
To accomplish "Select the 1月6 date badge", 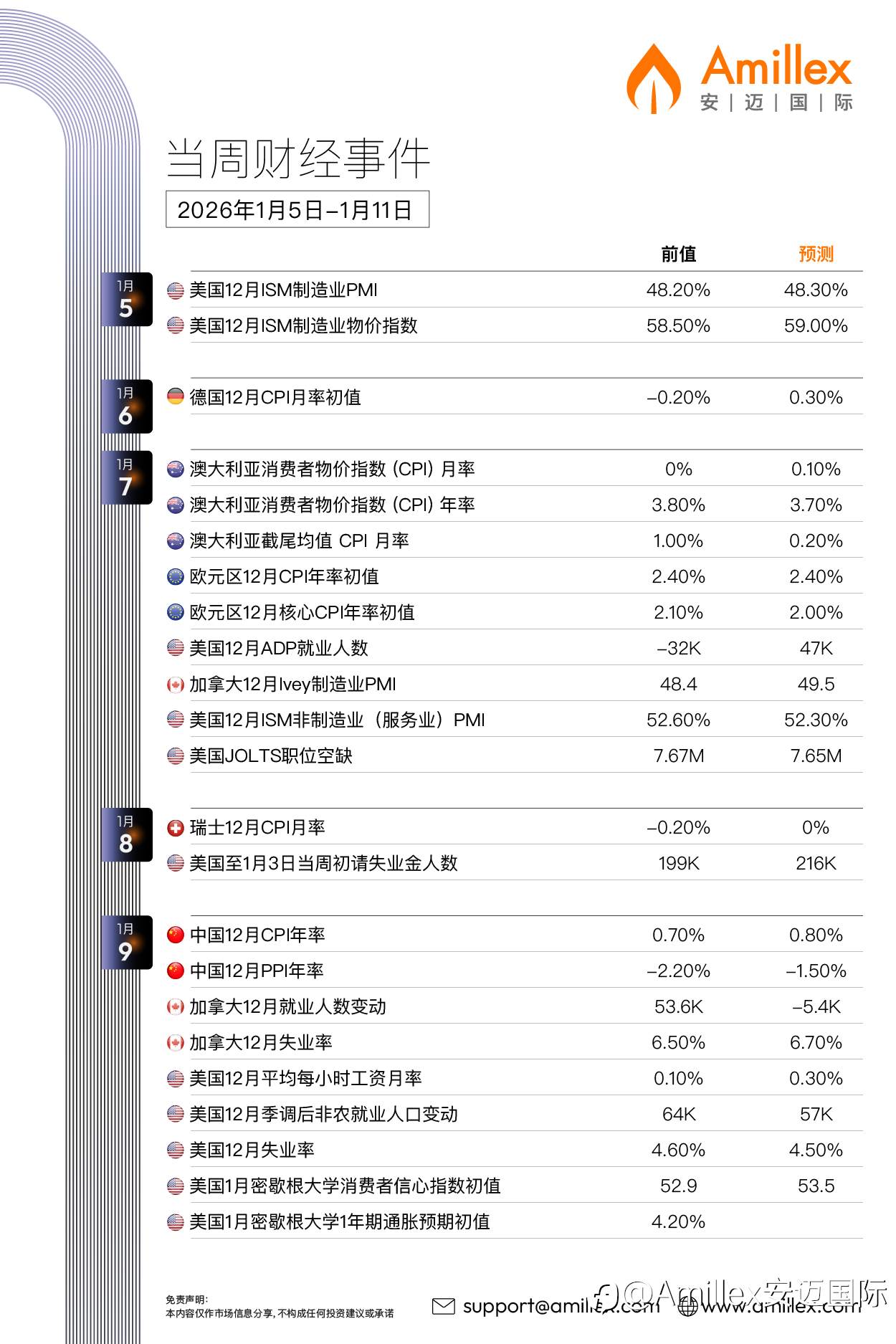I will (126, 406).
